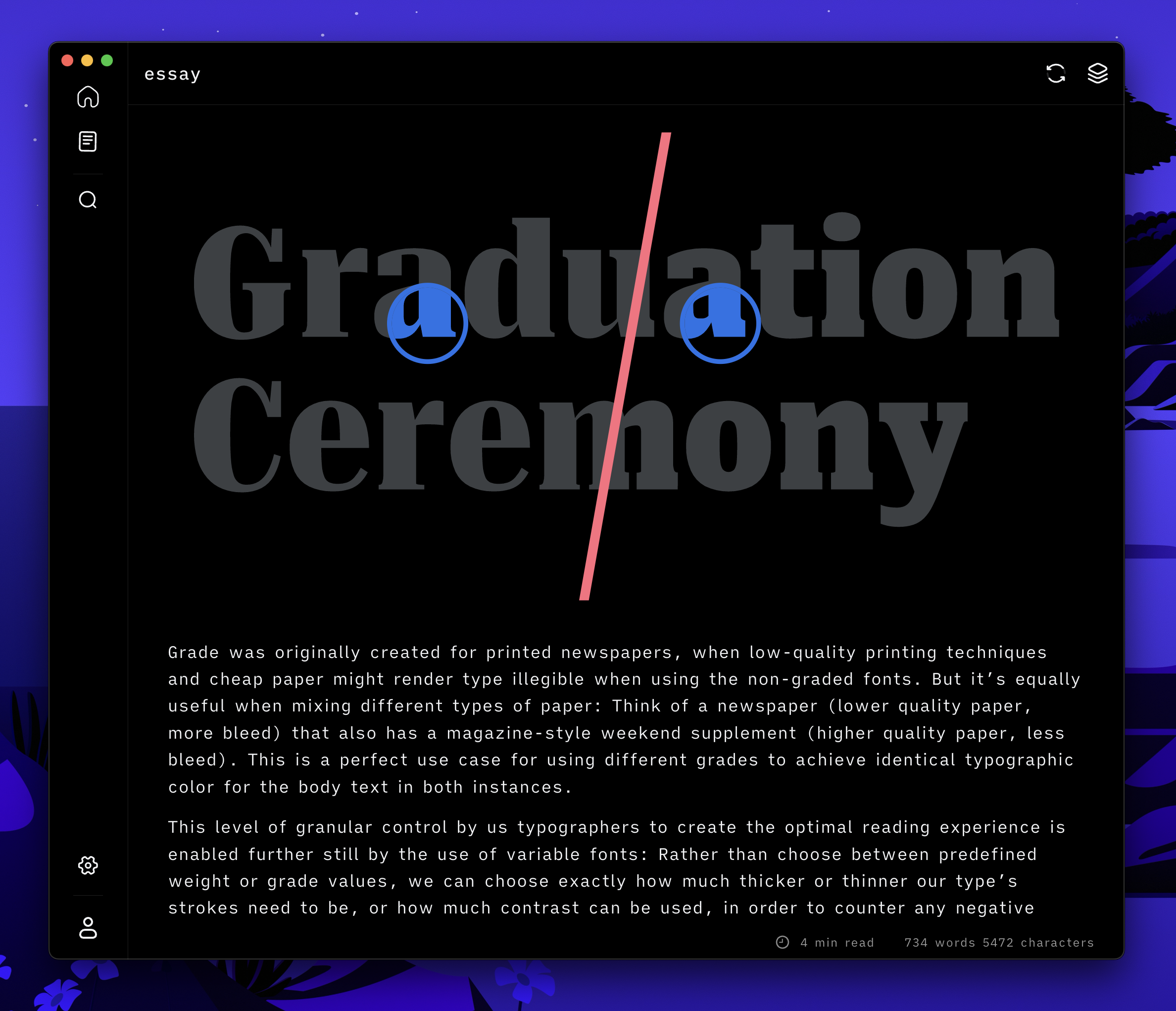Screen dimensions: 1176x1011
Task: Click the '734 words 5472 characters' counter
Action: coord(999,942)
